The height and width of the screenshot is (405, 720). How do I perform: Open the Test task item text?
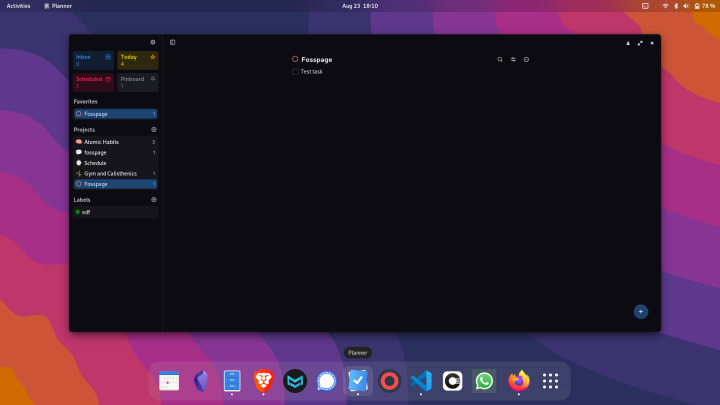coord(311,72)
